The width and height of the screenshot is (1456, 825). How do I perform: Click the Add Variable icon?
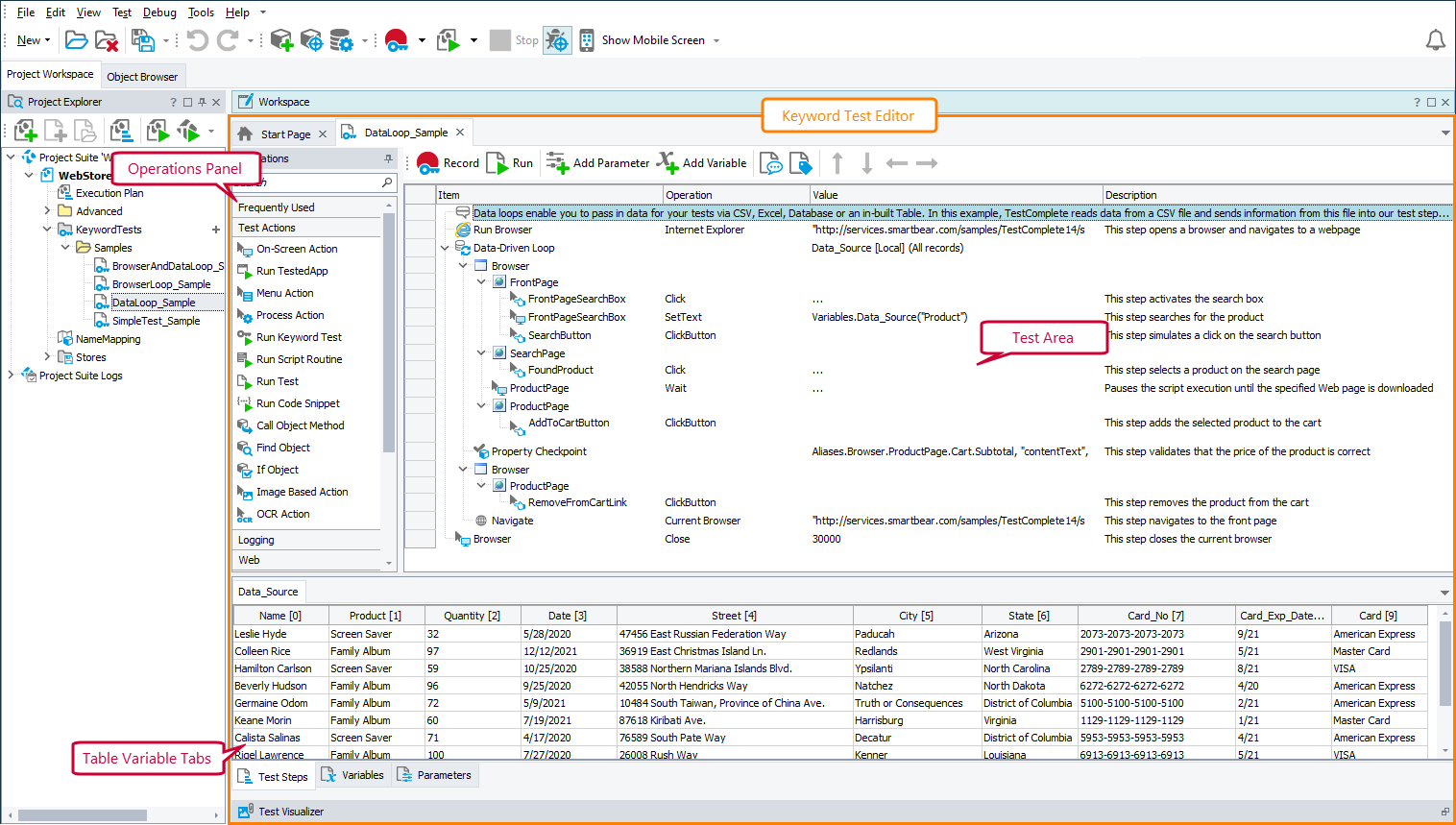click(665, 162)
